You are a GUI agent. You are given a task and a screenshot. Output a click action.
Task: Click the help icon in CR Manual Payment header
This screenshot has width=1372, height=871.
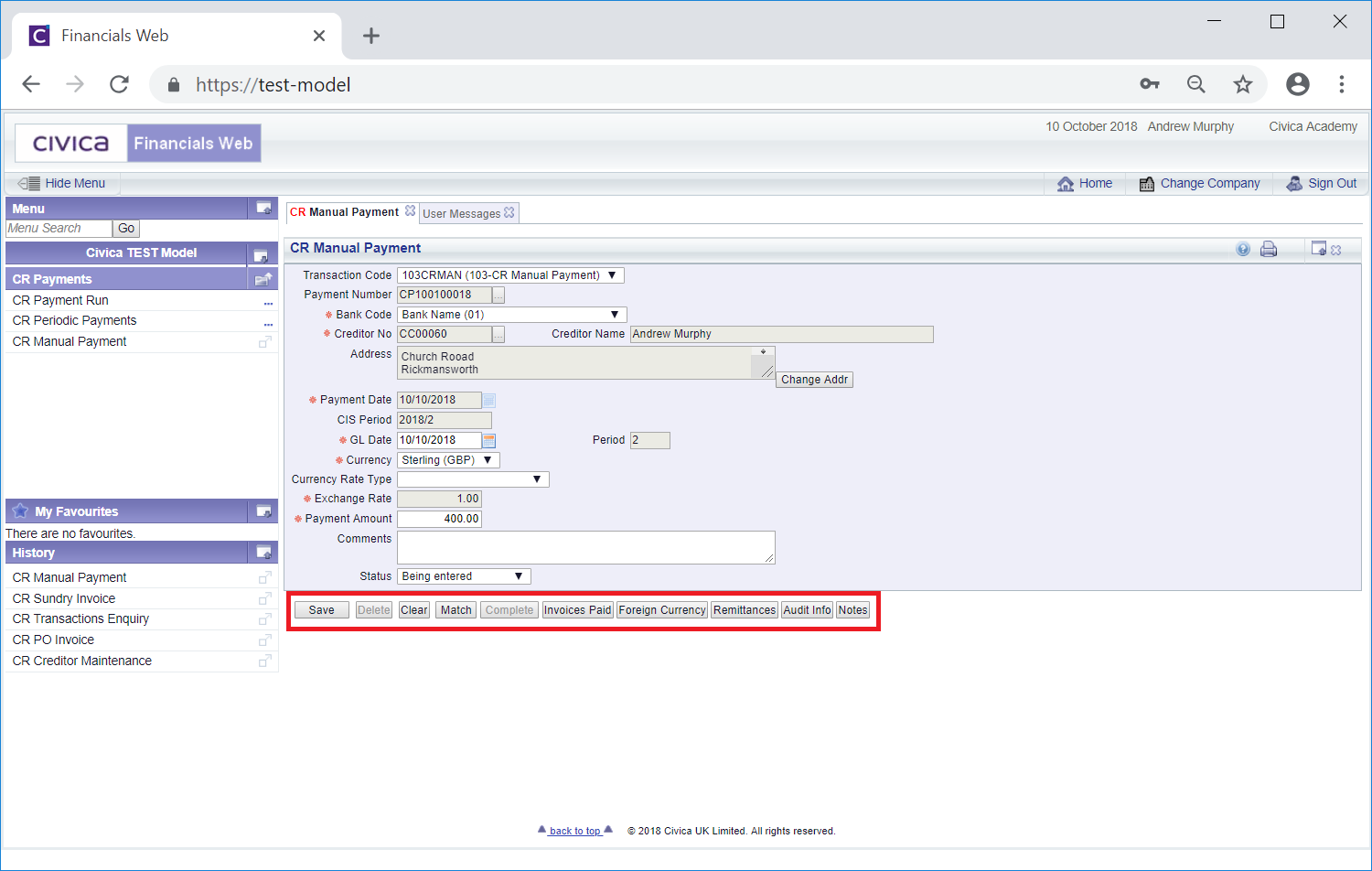pyautogui.click(x=1243, y=249)
